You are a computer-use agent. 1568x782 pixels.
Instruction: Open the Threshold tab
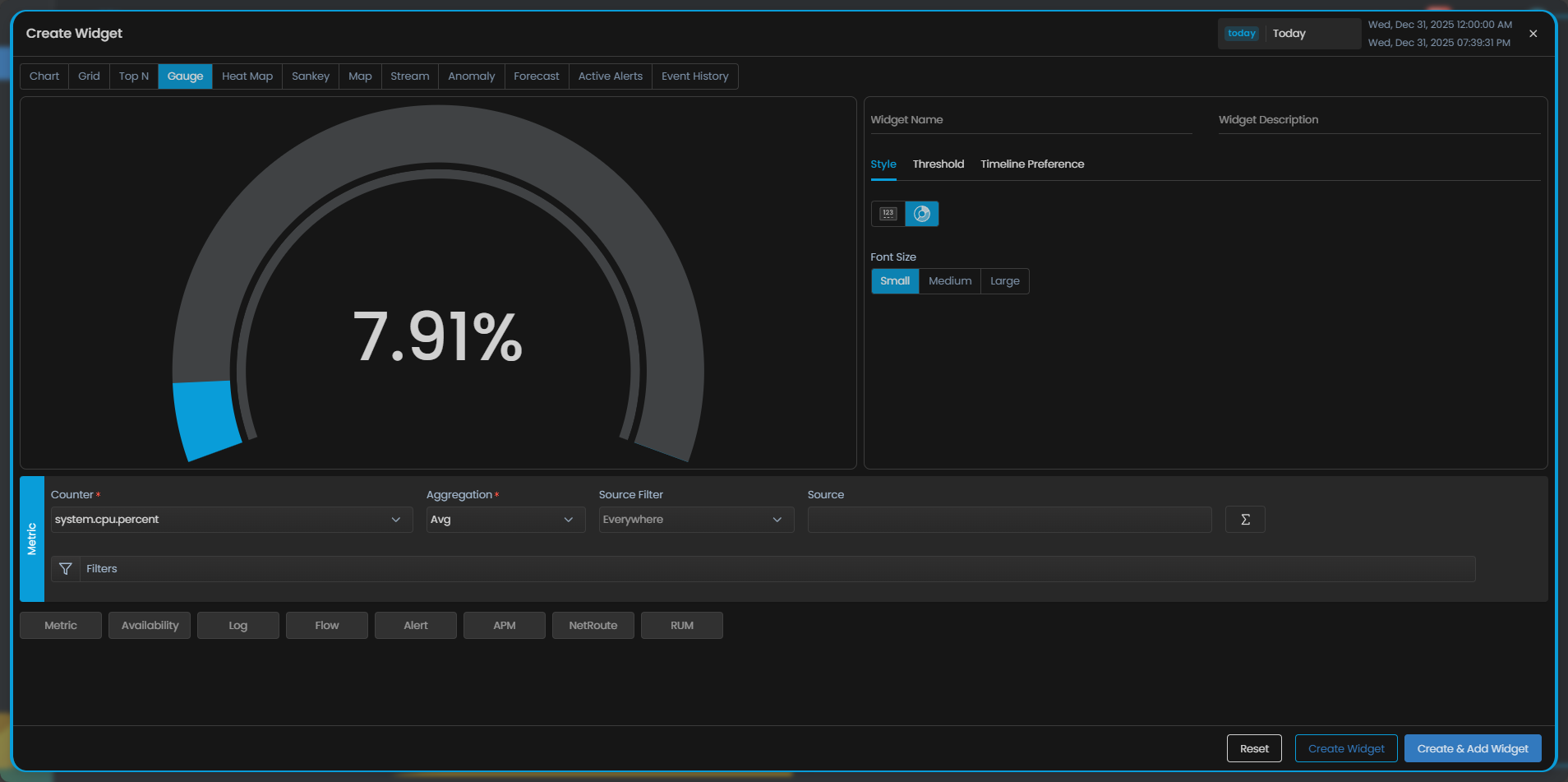[938, 164]
